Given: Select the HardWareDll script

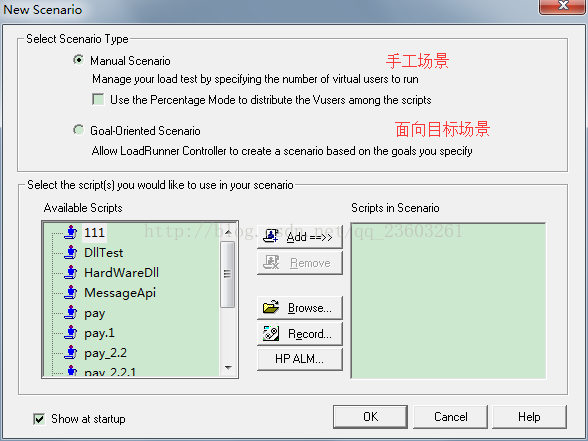Looking at the screenshot, I should coord(122,273).
